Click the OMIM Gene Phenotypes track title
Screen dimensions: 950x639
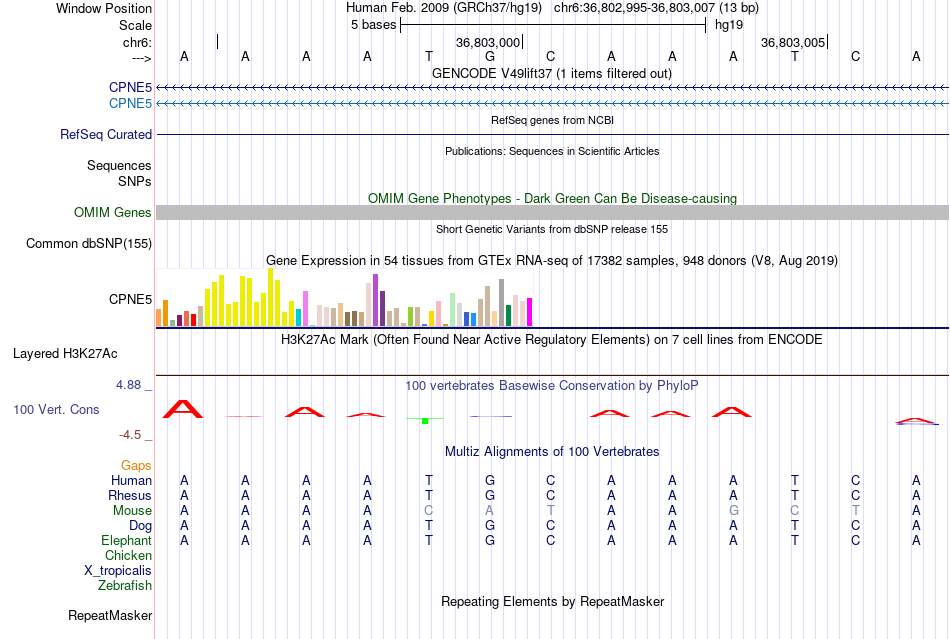(552, 199)
